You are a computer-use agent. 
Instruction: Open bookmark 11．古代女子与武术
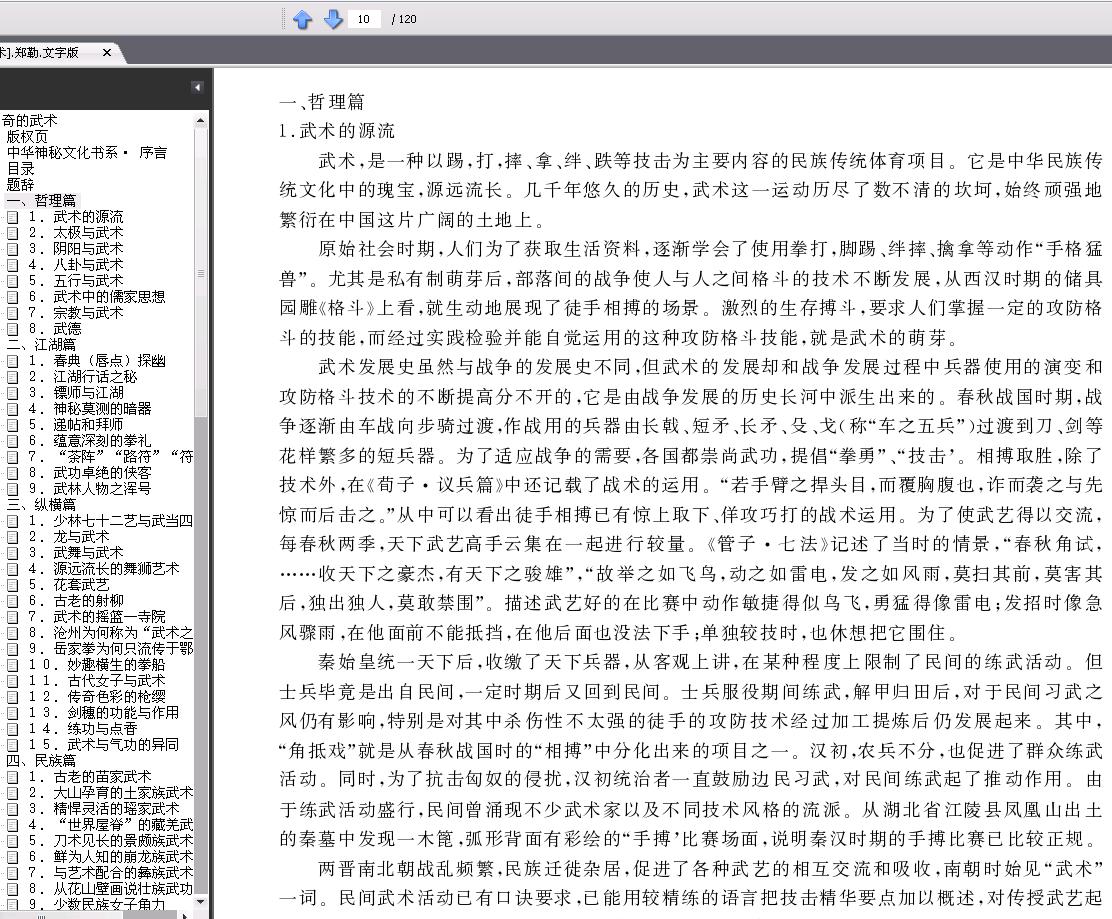tap(97, 681)
